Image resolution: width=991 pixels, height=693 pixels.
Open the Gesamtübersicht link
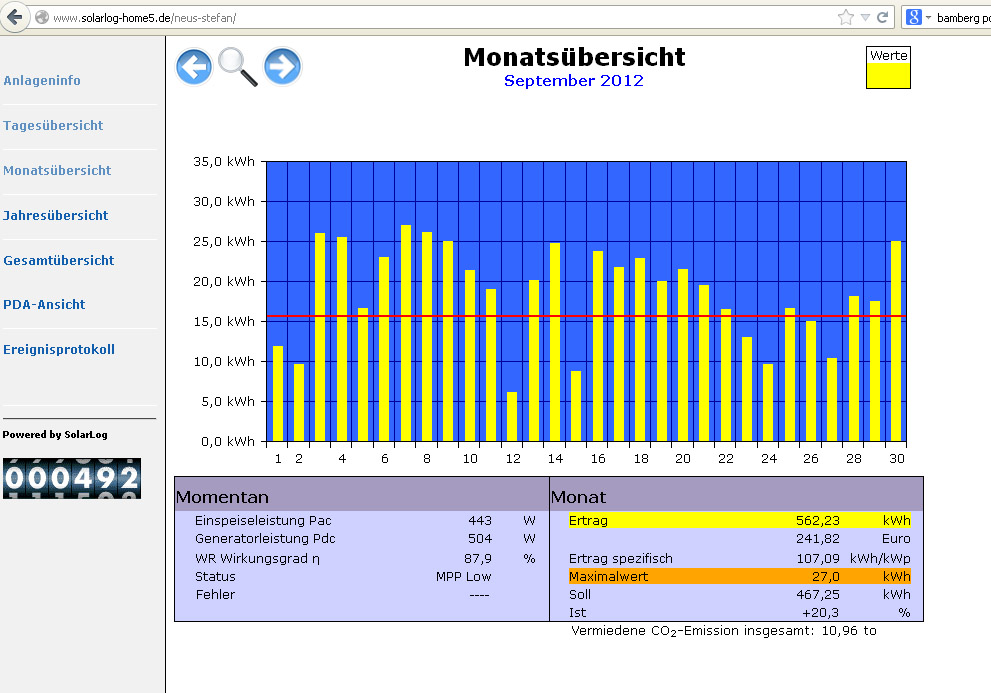point(59,260)
